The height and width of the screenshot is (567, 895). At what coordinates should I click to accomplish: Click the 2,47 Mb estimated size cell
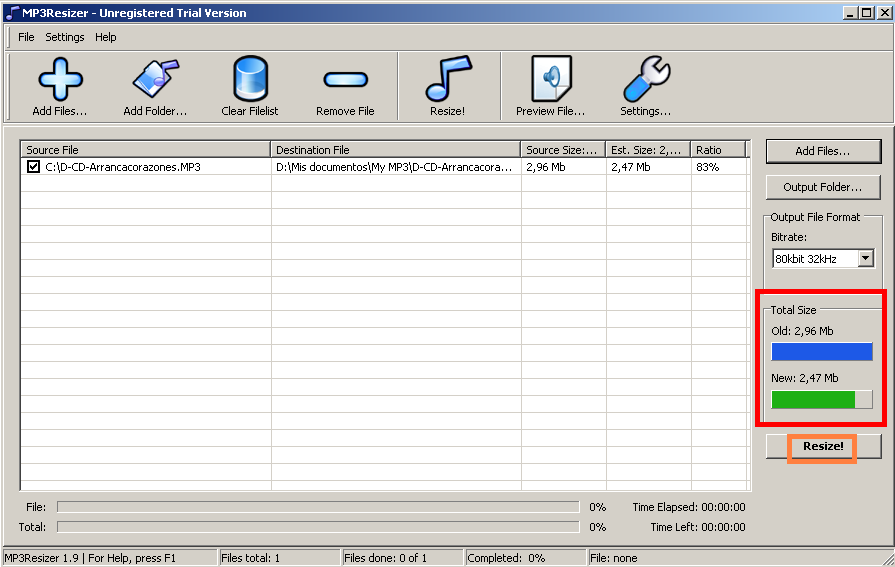pyautogui.click(x=631, y=167)
